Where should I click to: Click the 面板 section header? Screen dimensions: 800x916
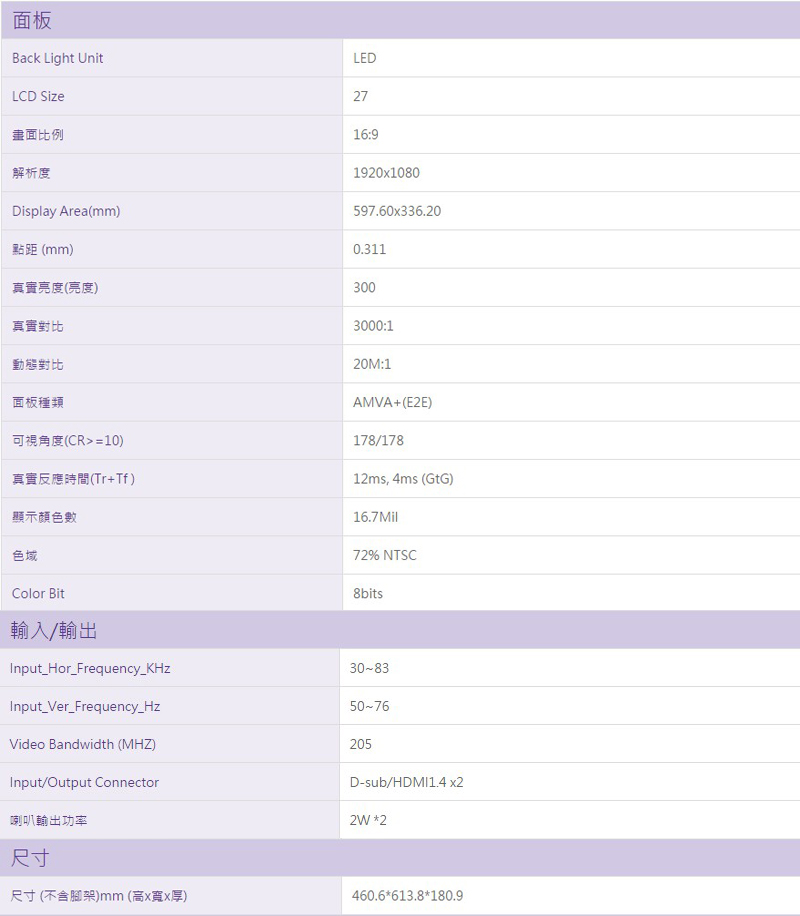coord(32,20)
